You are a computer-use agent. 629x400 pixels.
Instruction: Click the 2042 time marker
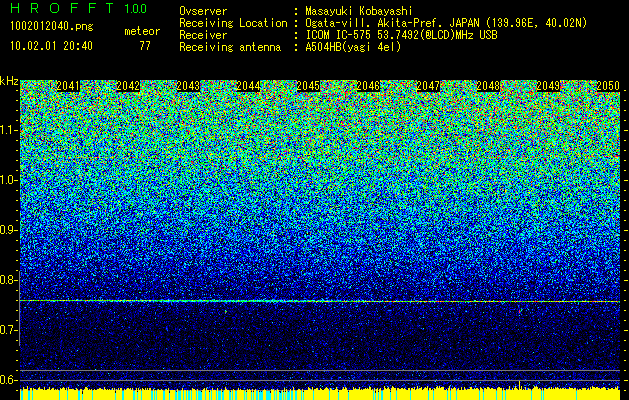(x=128, y=86)
